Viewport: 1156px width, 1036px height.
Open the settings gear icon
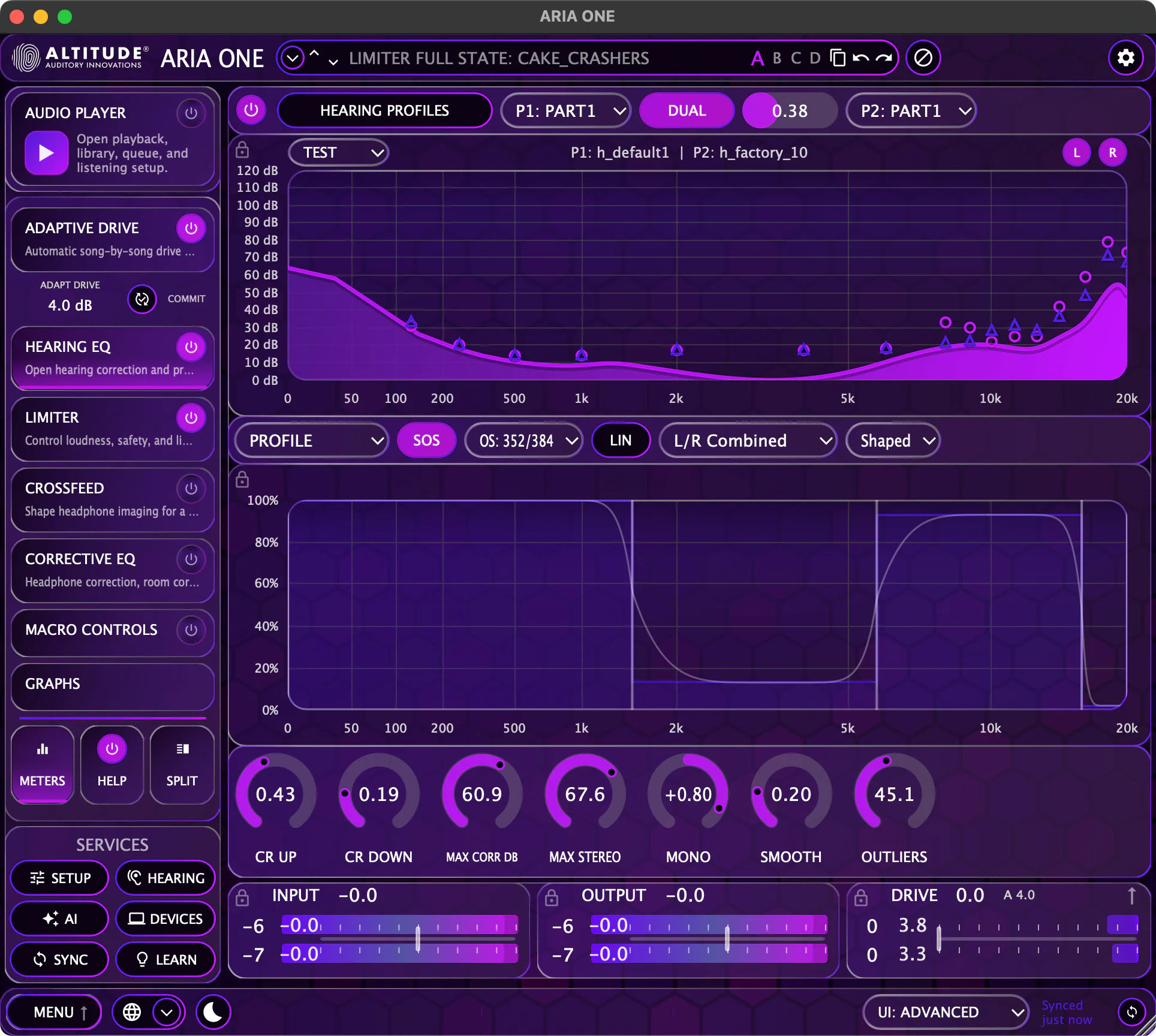(x=1125, y=58)
